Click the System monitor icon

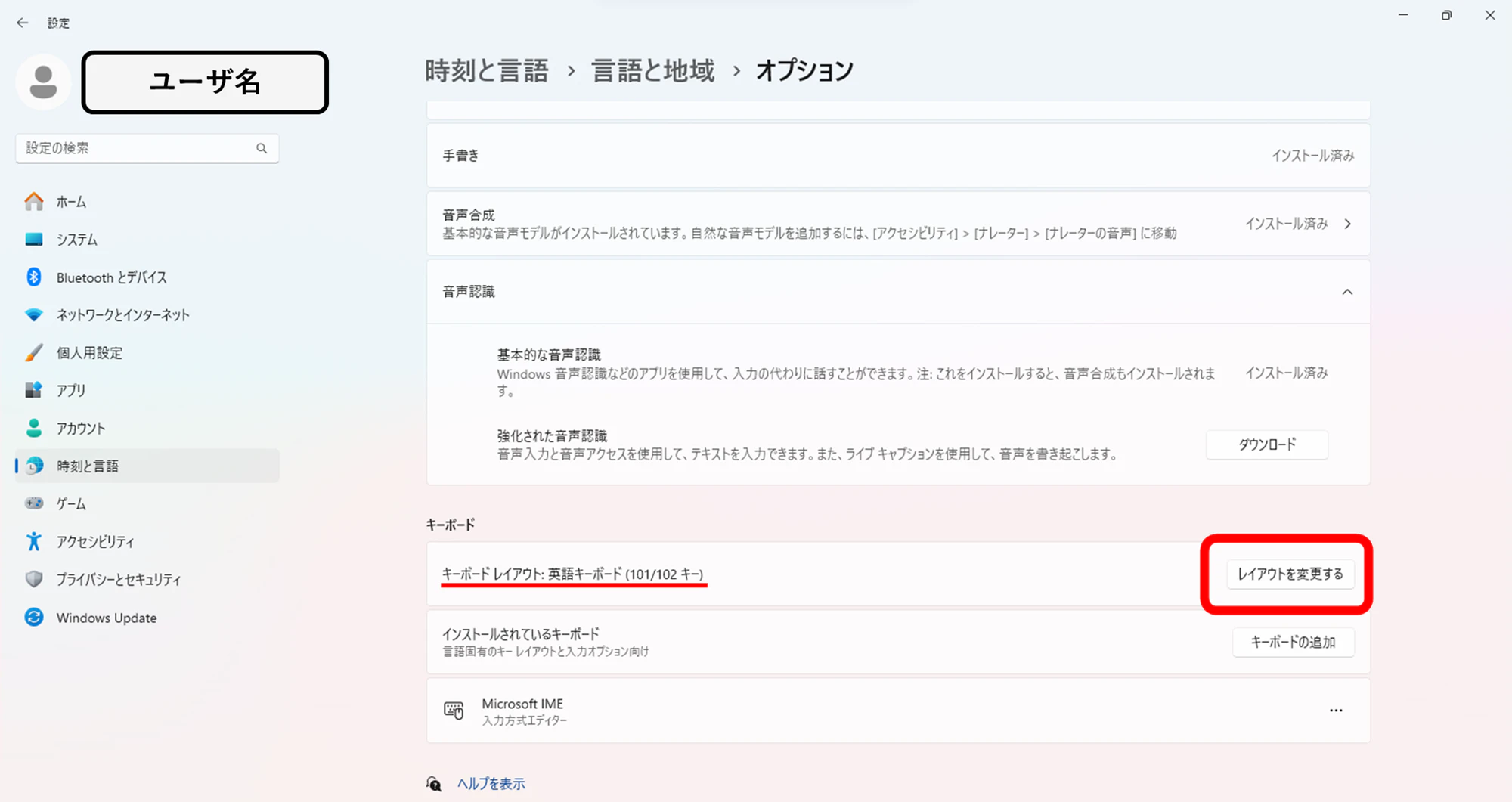[34, 240]
